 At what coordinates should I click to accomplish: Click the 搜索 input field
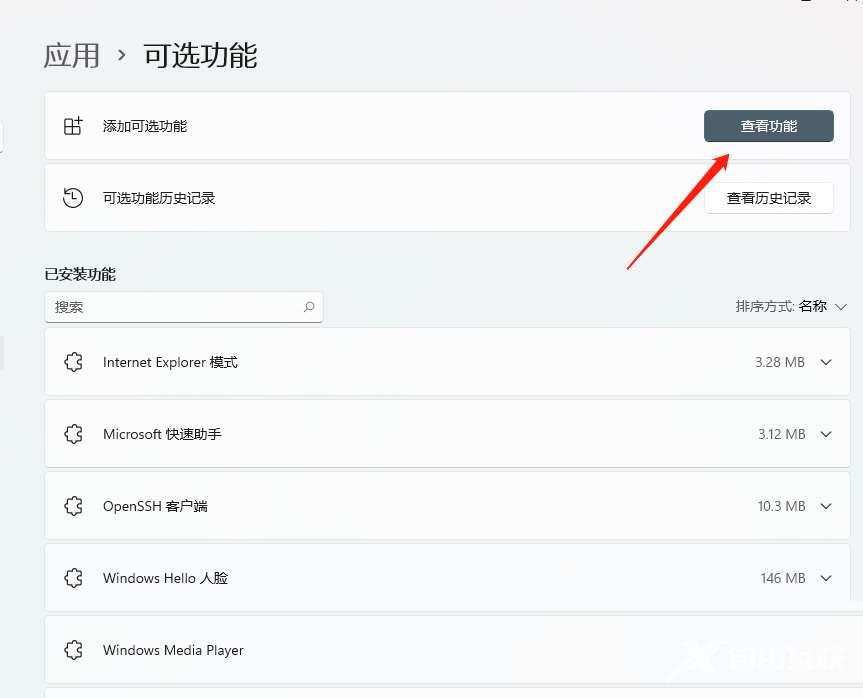tap(170, 307)
